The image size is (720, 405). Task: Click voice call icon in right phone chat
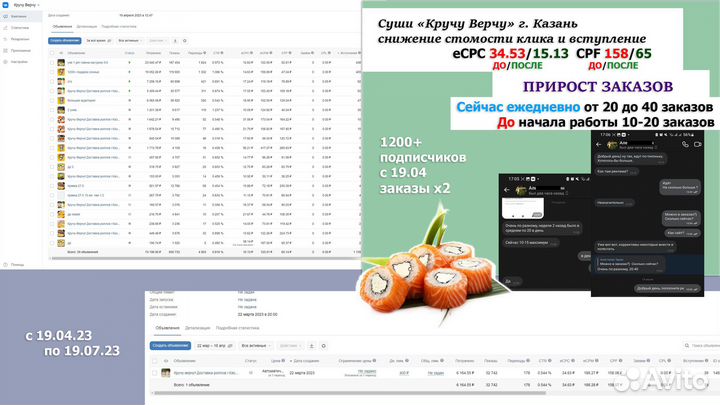click(685, 144)
